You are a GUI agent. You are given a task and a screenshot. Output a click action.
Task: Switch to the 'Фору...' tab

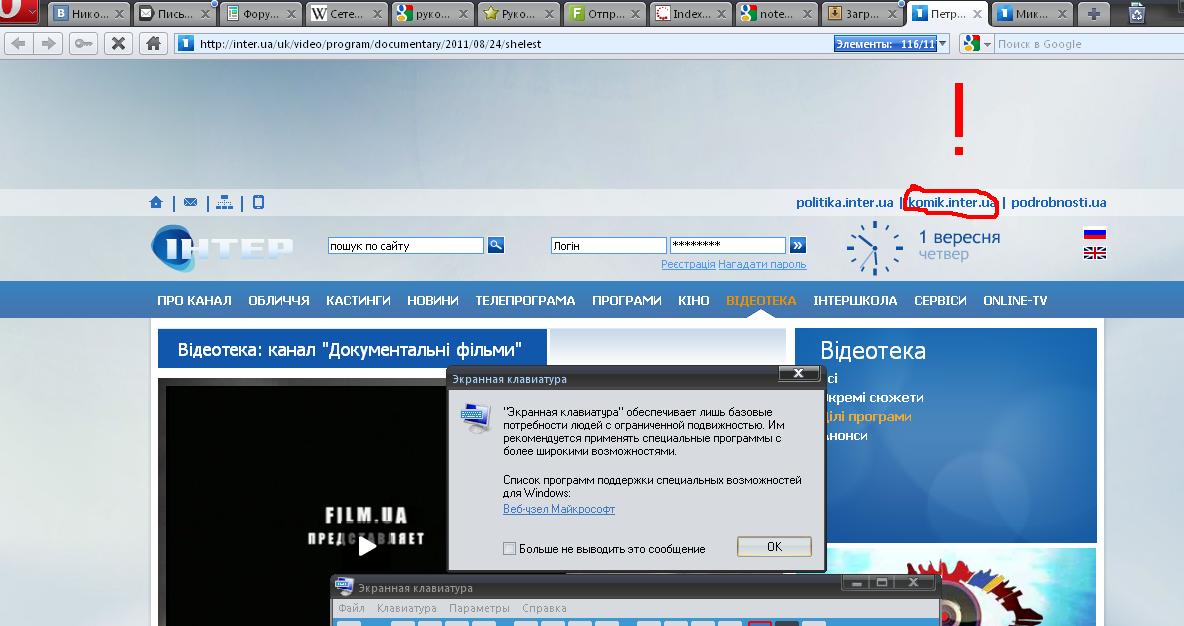[x=261, y=14]
